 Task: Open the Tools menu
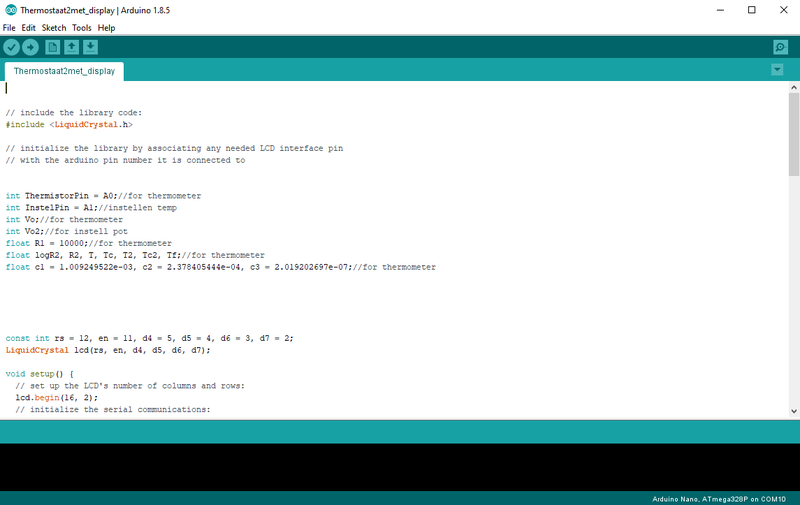[82, 28]
